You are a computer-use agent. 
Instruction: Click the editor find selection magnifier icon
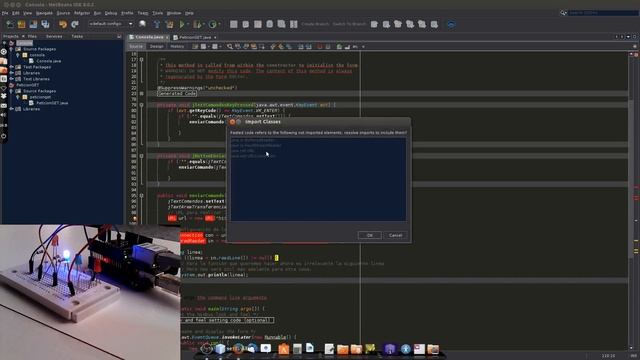230,47
